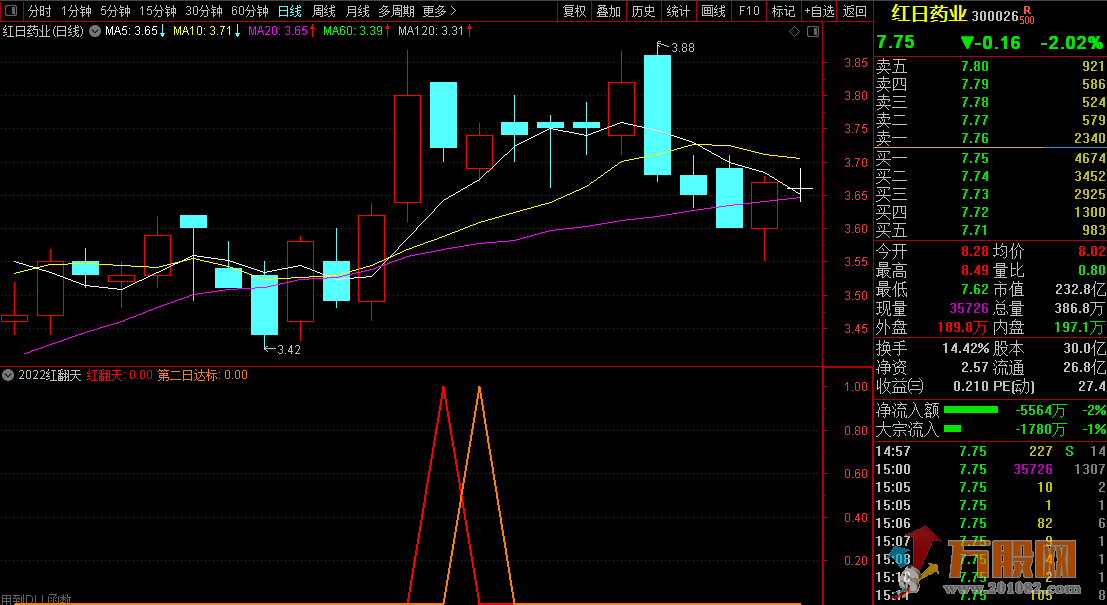Select the 卖四 7.79 ask row
This screenshot has height=605, width=1107.
pos(990,85)
